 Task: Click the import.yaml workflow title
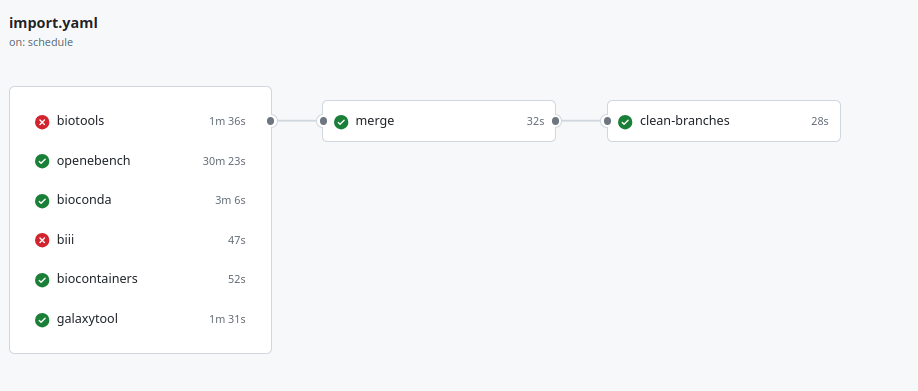click(53, 23)
